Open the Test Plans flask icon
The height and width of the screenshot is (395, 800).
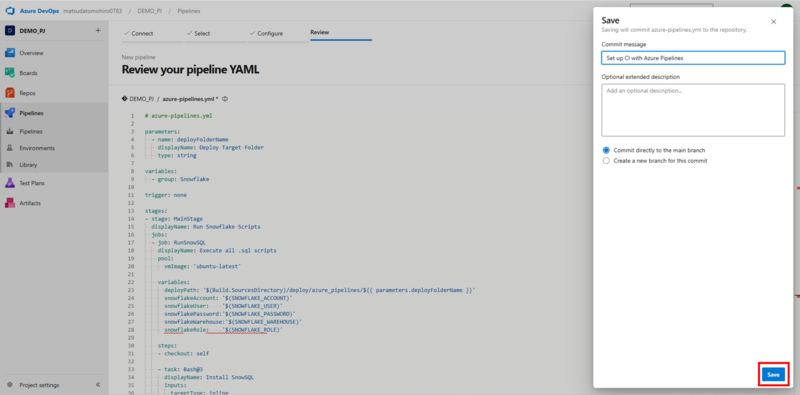[10, 183]
